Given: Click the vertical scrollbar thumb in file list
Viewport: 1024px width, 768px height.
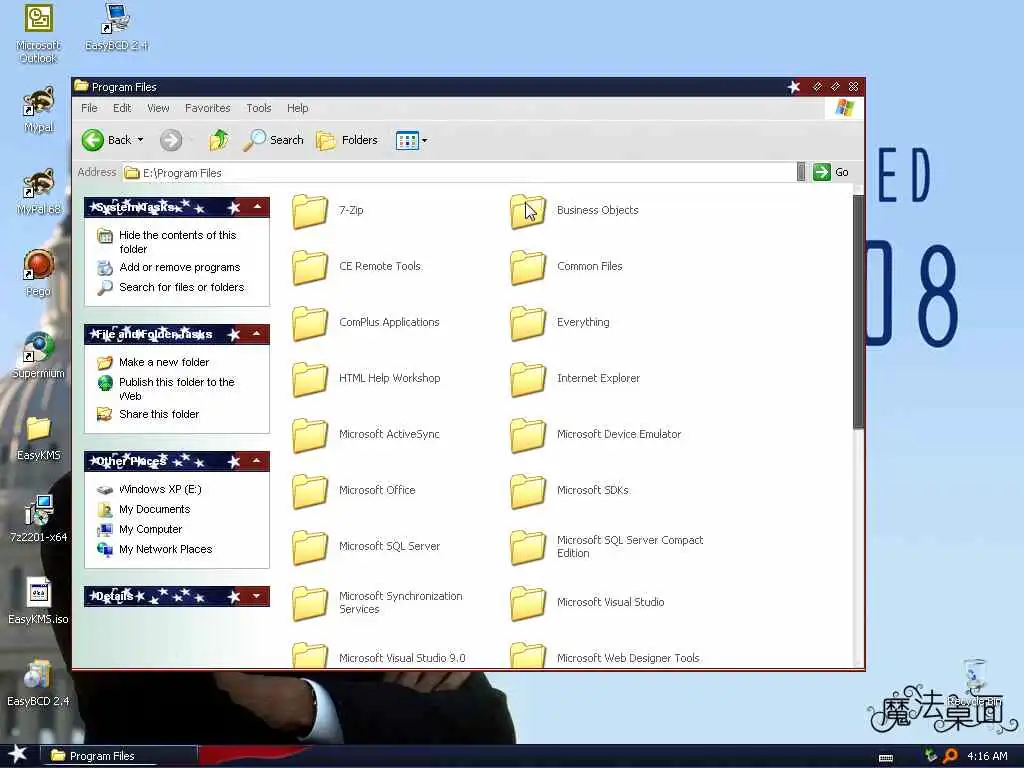Looking at the screenshot, I should 858,312.
